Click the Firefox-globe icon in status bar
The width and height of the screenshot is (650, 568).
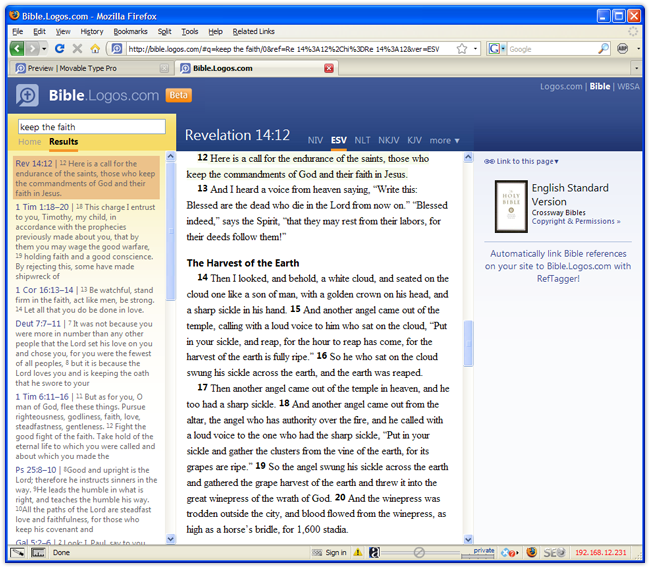531,552
